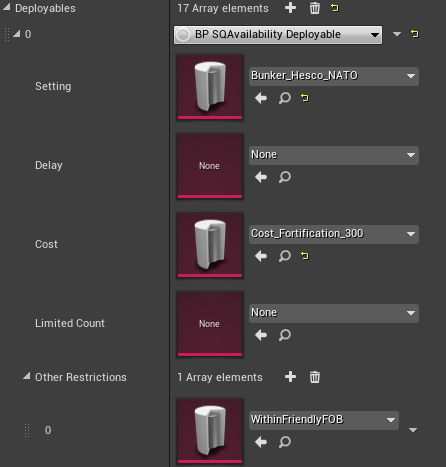Collapse the Deployables section
This screenshot has height=467, width=446.
coord(7,6)
